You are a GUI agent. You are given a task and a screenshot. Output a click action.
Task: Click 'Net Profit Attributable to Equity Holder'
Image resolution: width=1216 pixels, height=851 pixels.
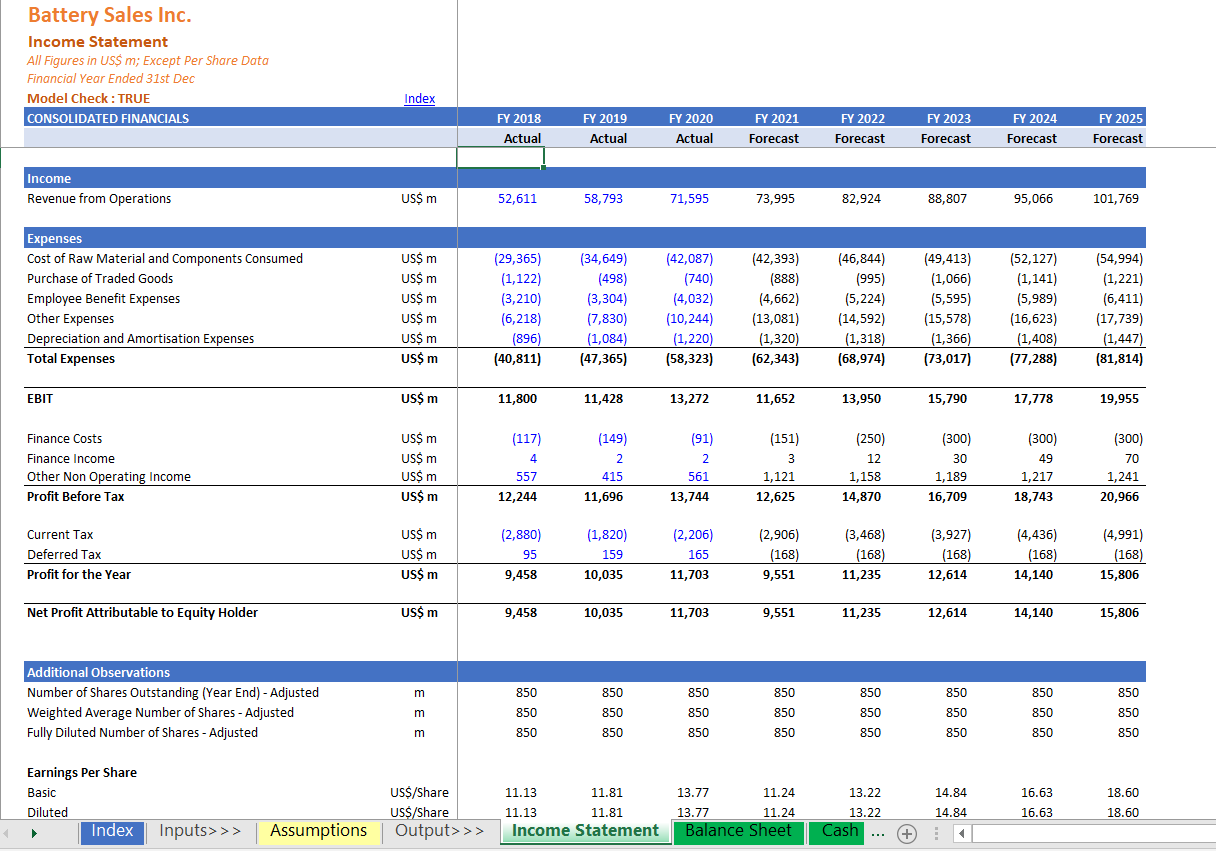coord(142,613)
